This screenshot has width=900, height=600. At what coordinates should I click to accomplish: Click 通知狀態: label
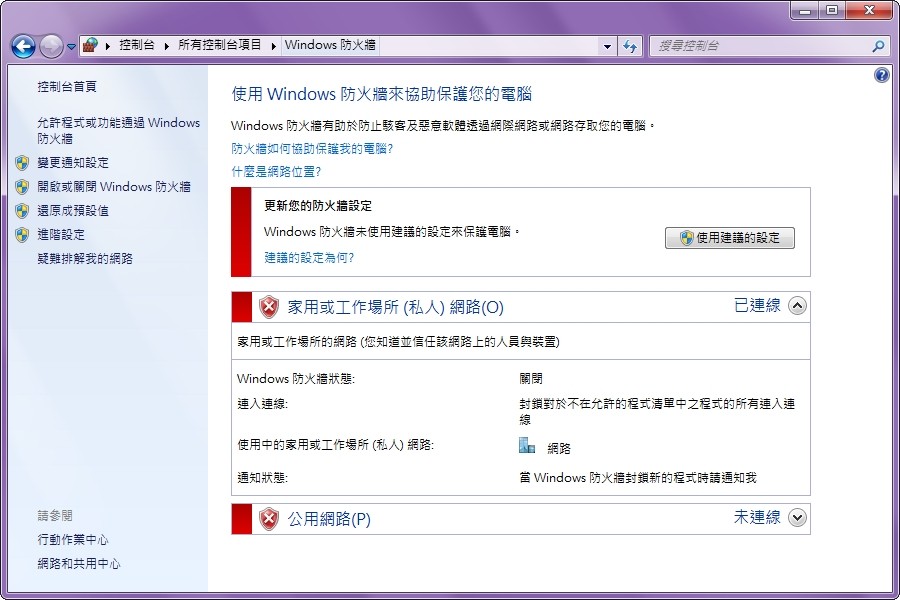point(262,478)
